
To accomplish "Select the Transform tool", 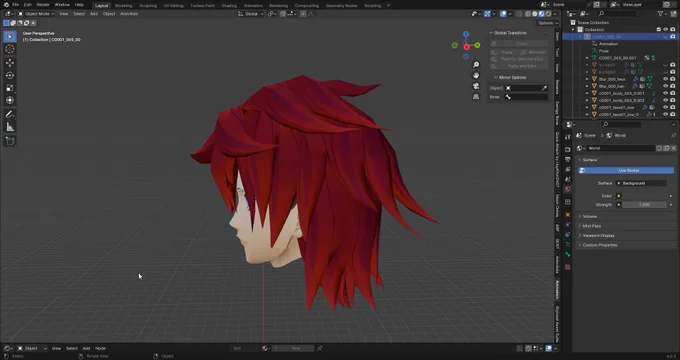I will click(10, 100).
